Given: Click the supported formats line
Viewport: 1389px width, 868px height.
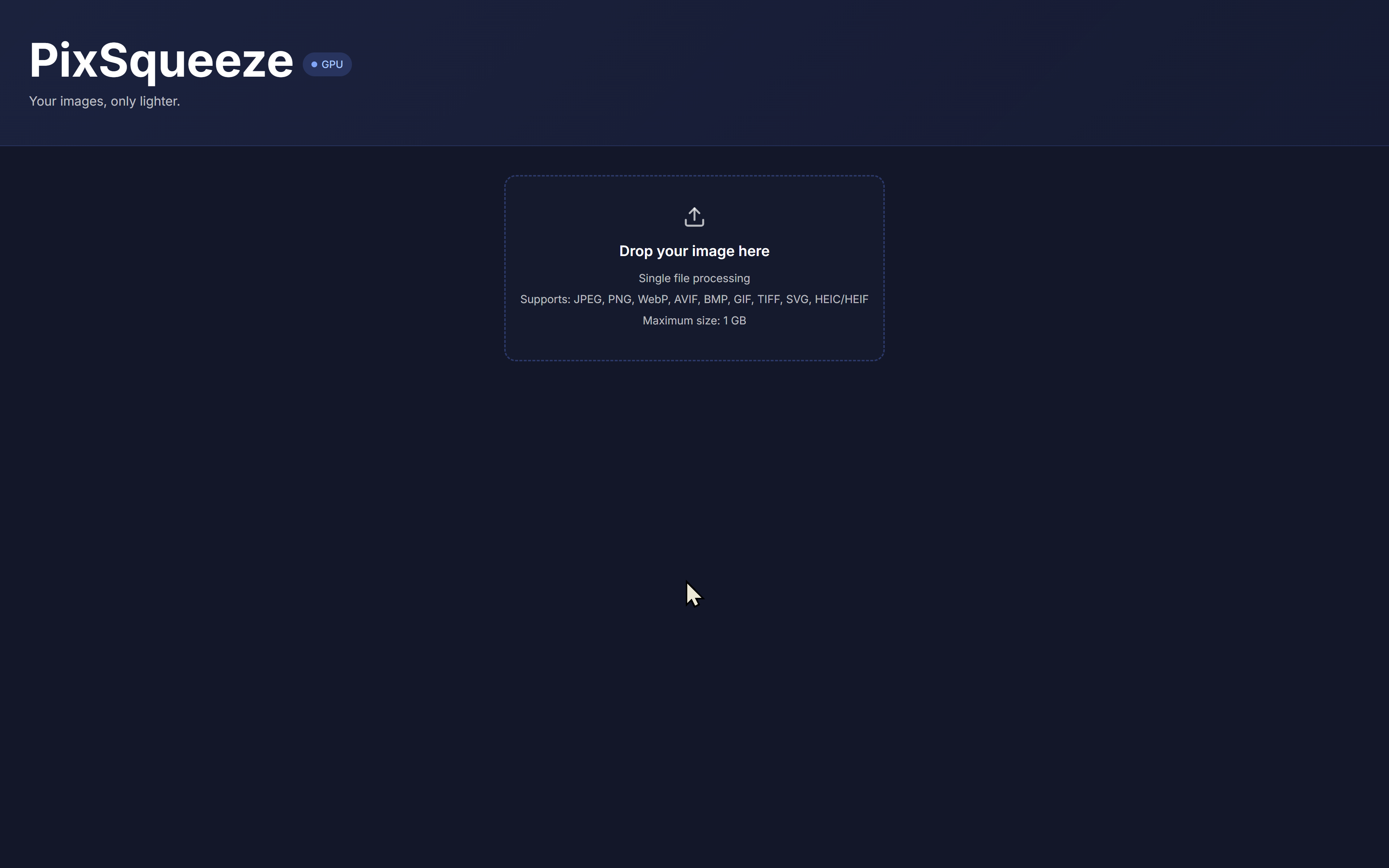Looking at the screenshot, I should [x=694, y=299].
